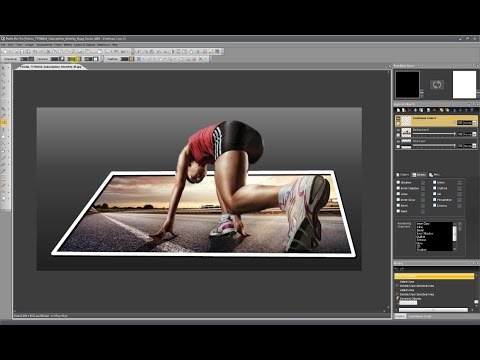Switch to the Colors tab
Viewport: 480px width, 360px height.
click(402, 175)
